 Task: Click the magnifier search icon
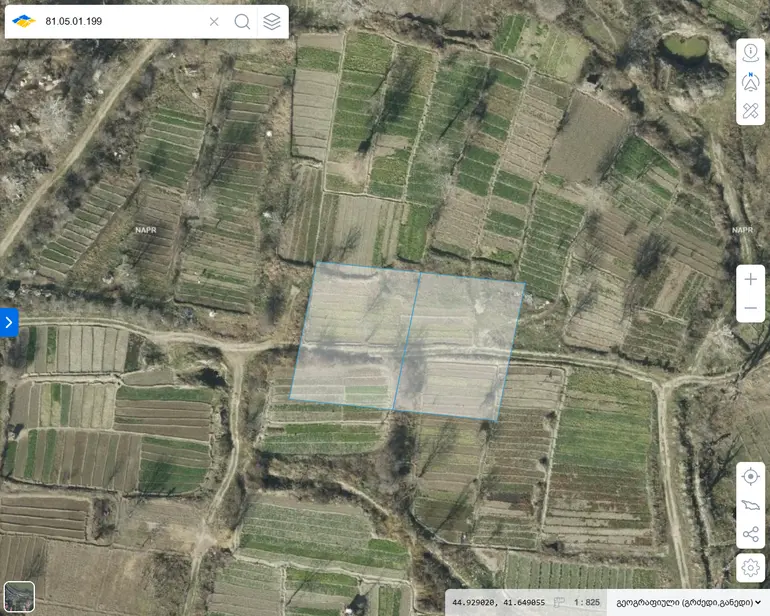pos(242,22)
